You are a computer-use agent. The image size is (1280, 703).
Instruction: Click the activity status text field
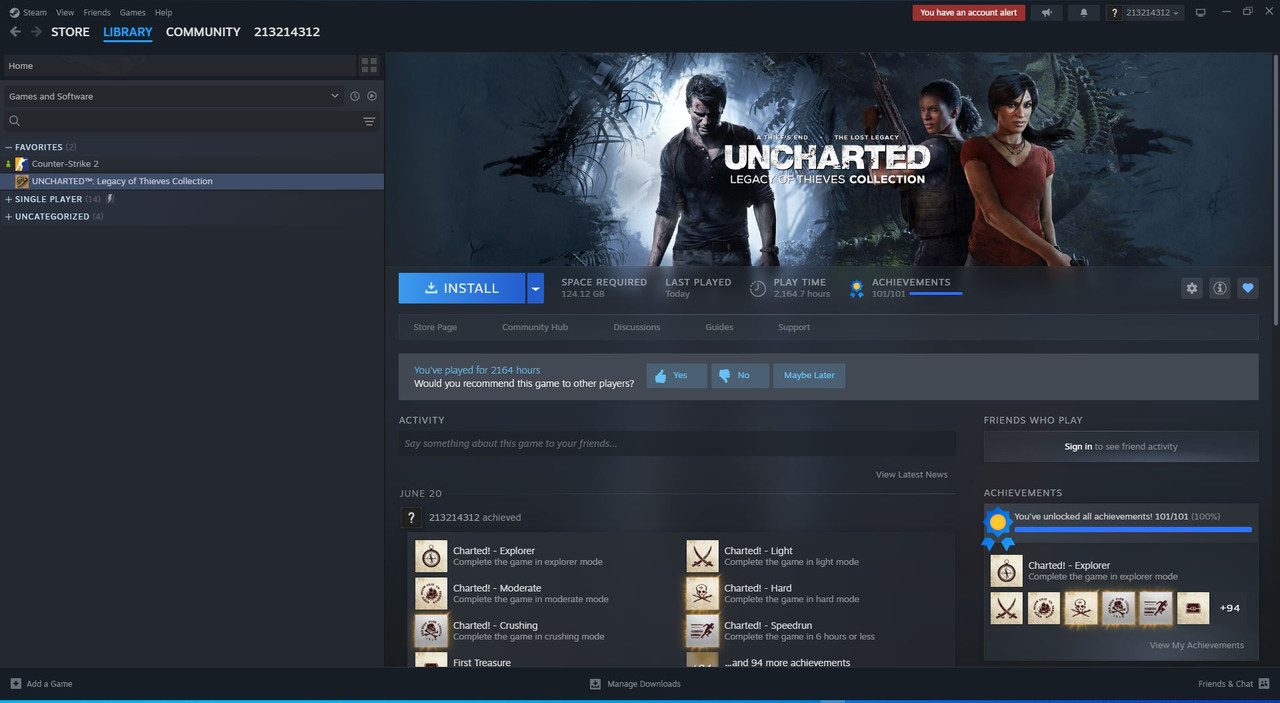677,444
